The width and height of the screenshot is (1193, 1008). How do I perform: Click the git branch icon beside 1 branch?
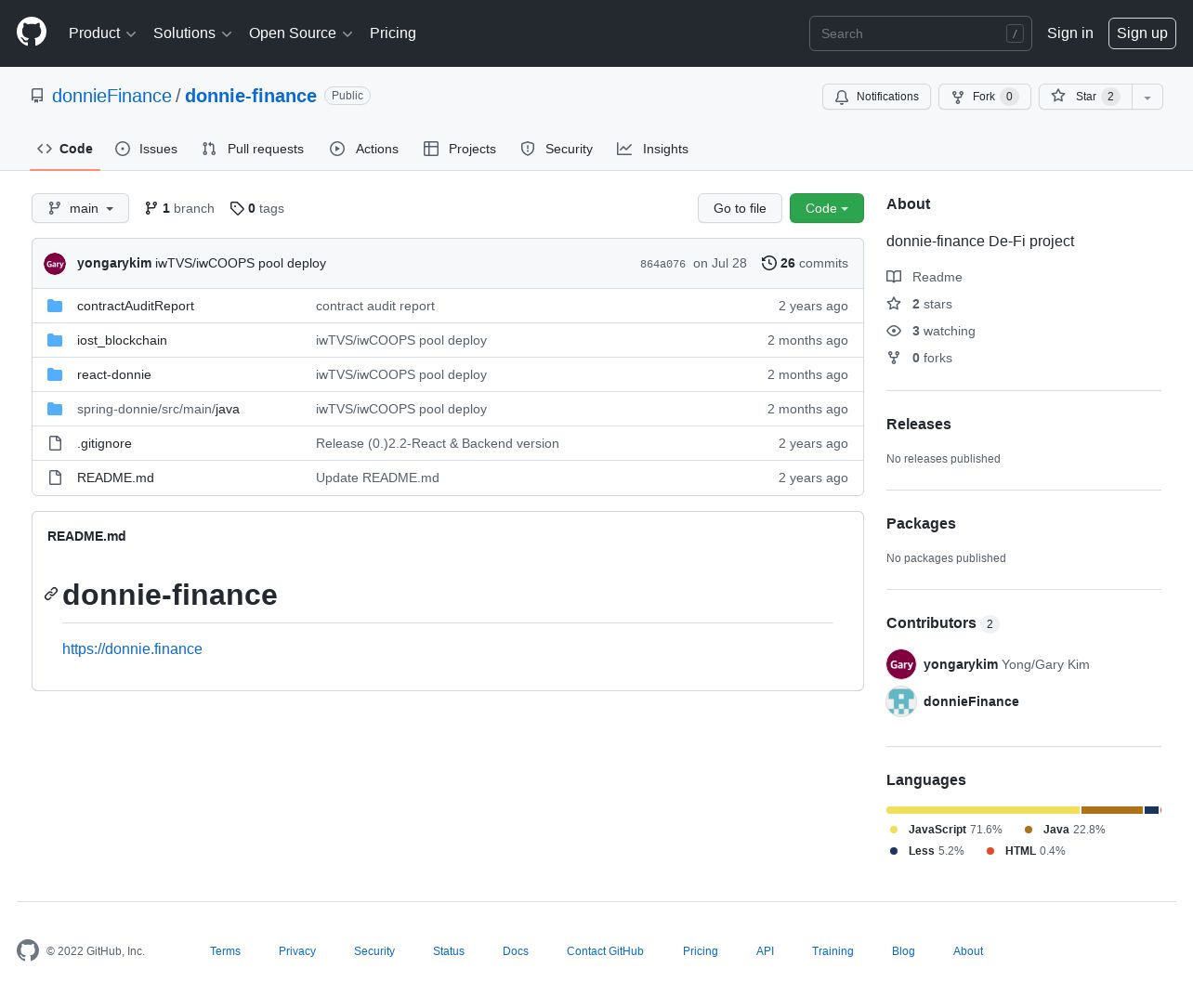click(x=151, y=208)
